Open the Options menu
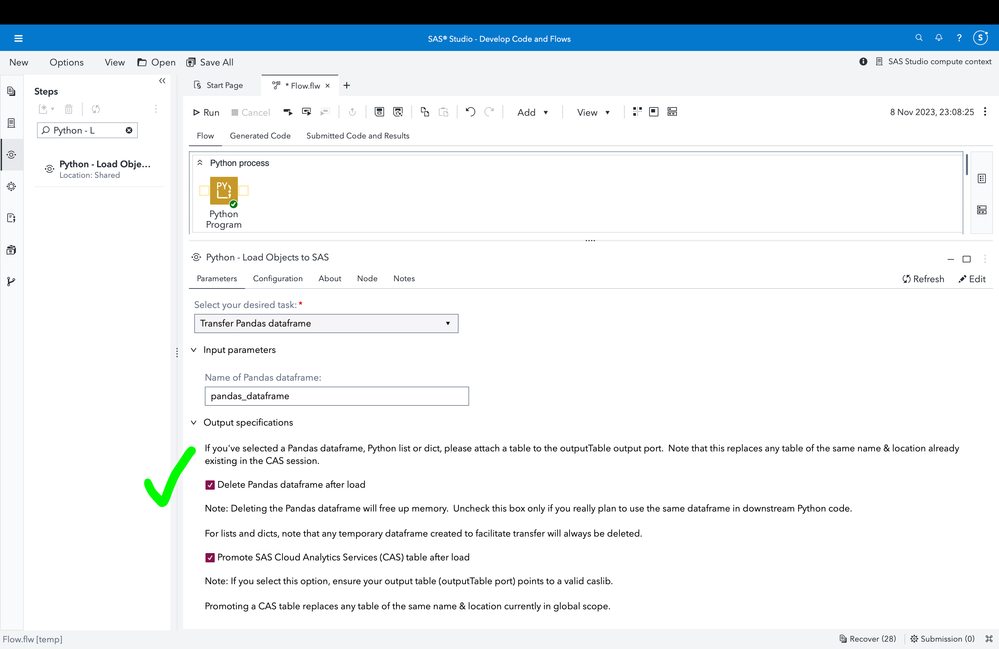This screenshot has height=649, width=999. pyautogui.click(x=66, y=62)
